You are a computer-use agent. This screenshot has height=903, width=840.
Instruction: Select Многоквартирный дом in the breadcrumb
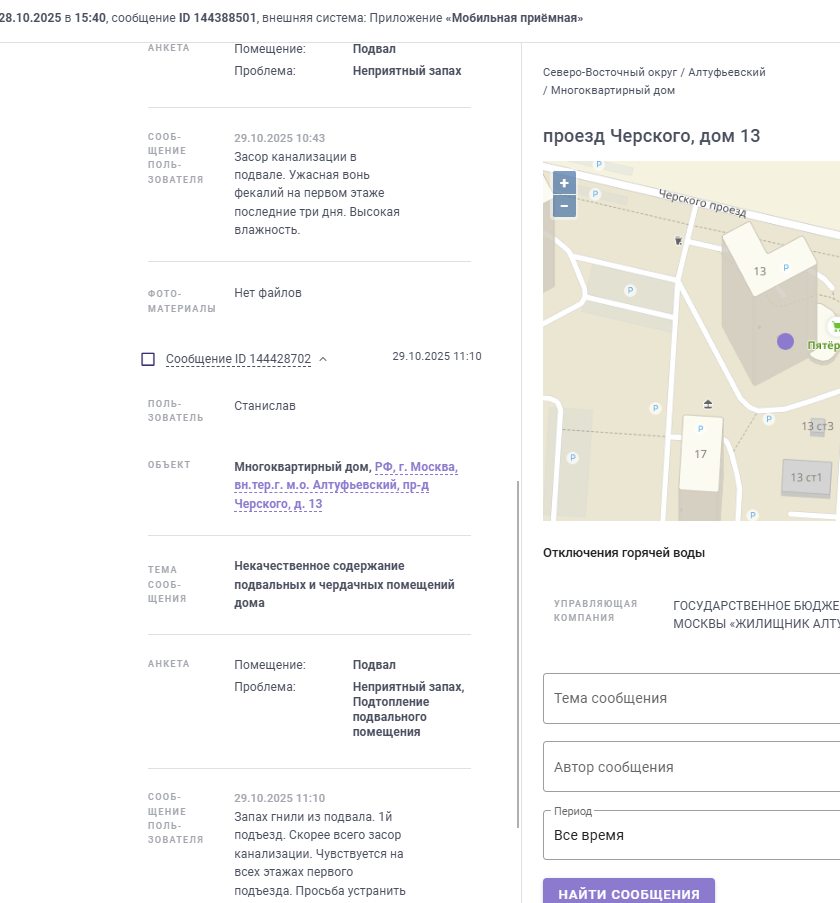(x=612, y=90)
